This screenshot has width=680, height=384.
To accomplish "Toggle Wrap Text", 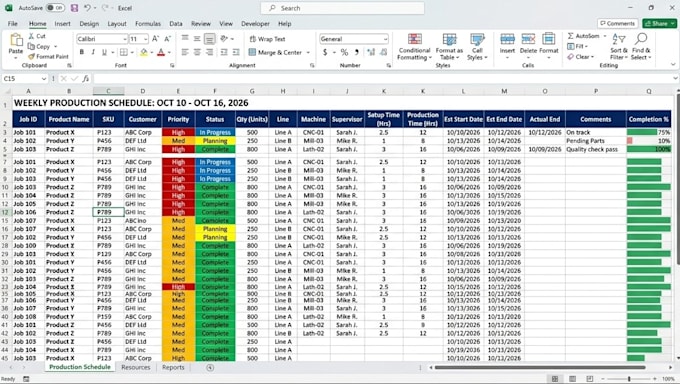I will click(x=267, y=39).
